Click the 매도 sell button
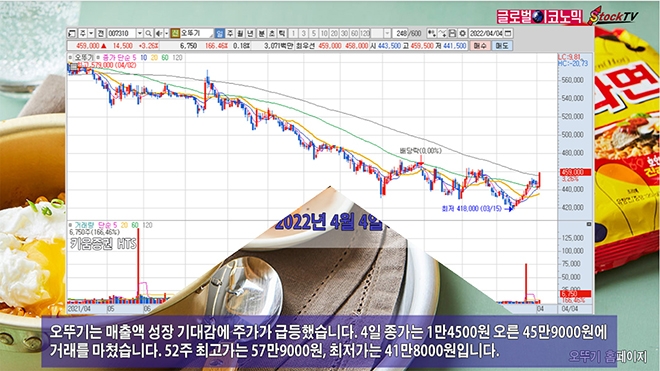 tap(502, 45)
